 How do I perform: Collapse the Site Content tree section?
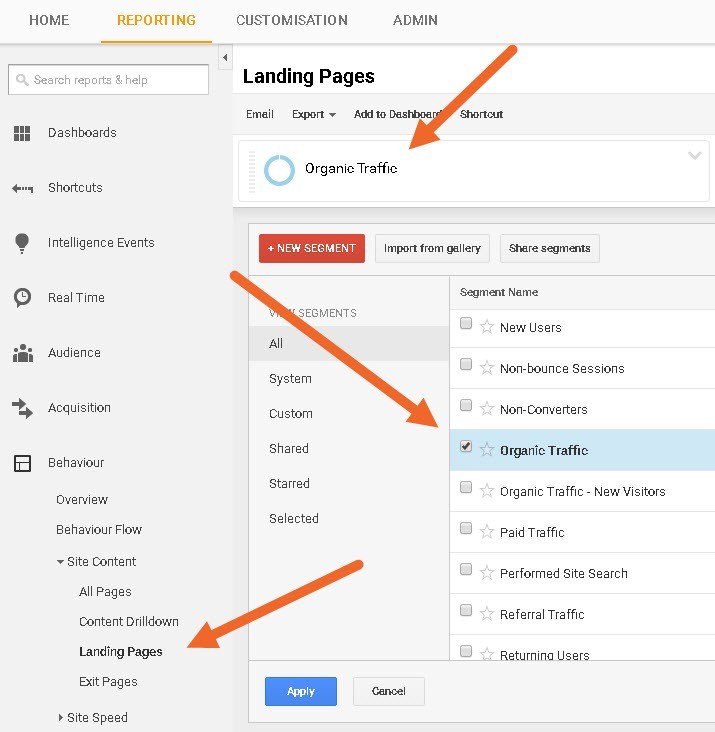click(60, 562)
